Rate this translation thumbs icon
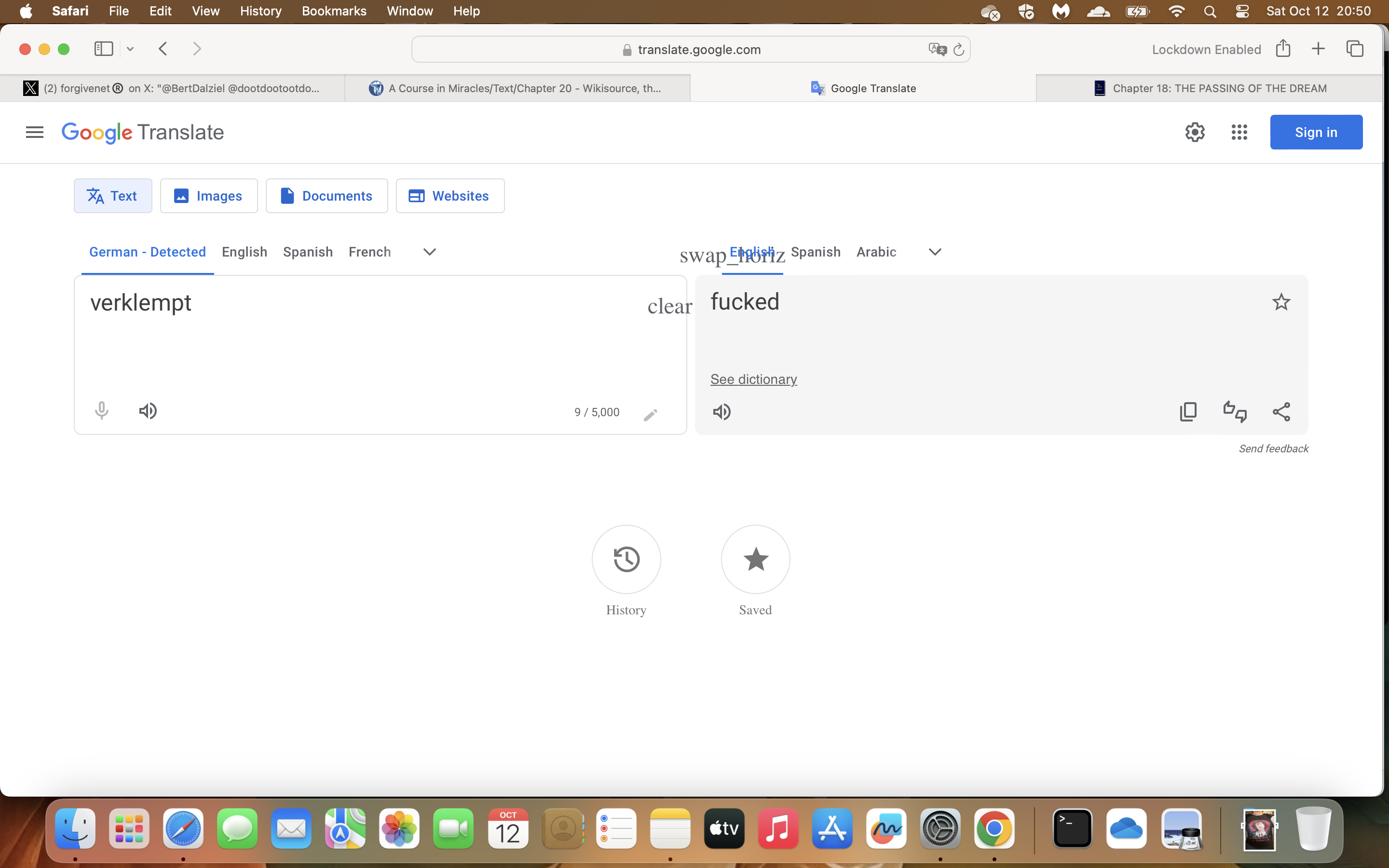The width and height of the screenshot is (1389, 868). coord(1235,412)
